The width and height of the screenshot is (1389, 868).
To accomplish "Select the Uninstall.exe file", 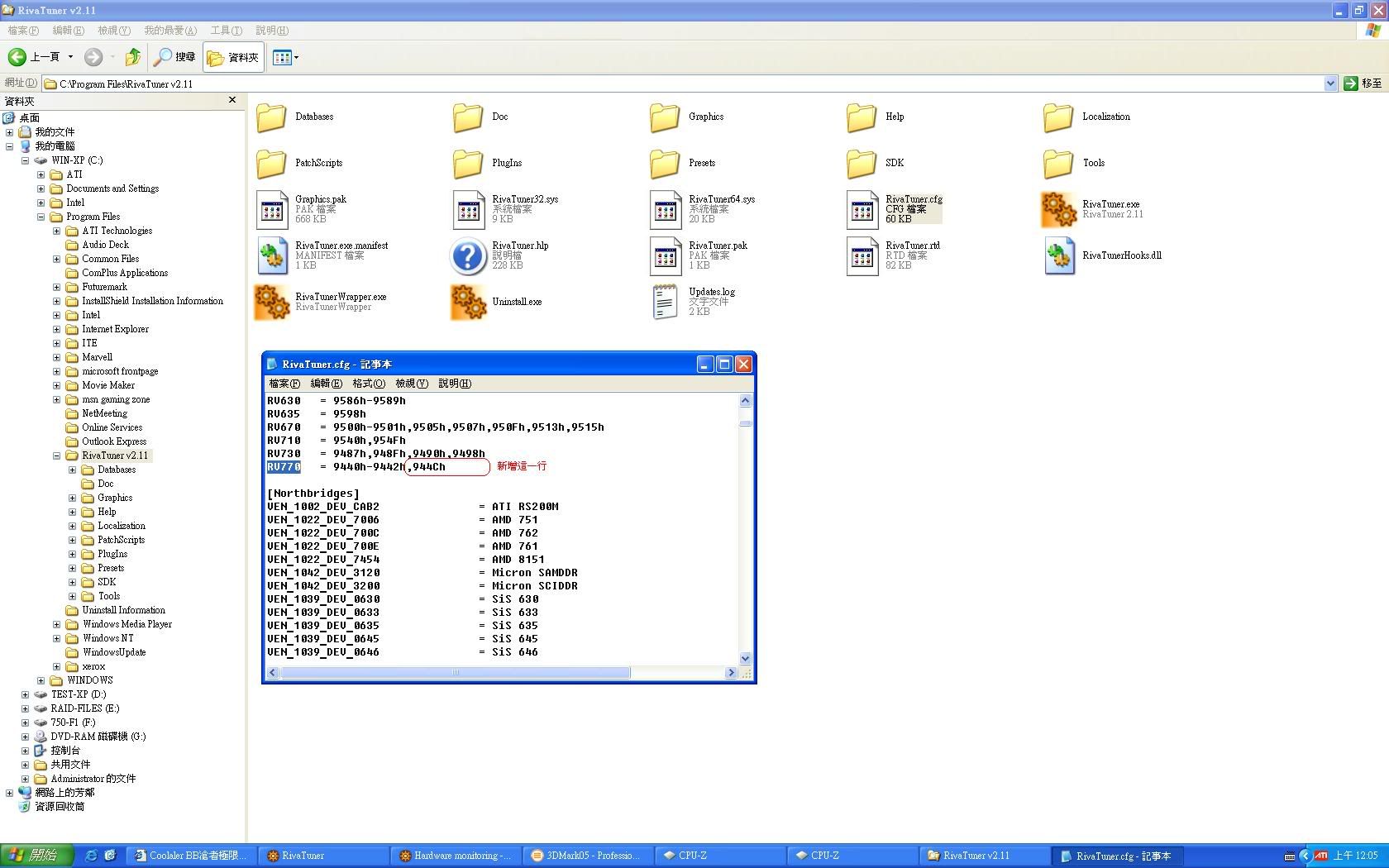I will [x=469, y=302].
